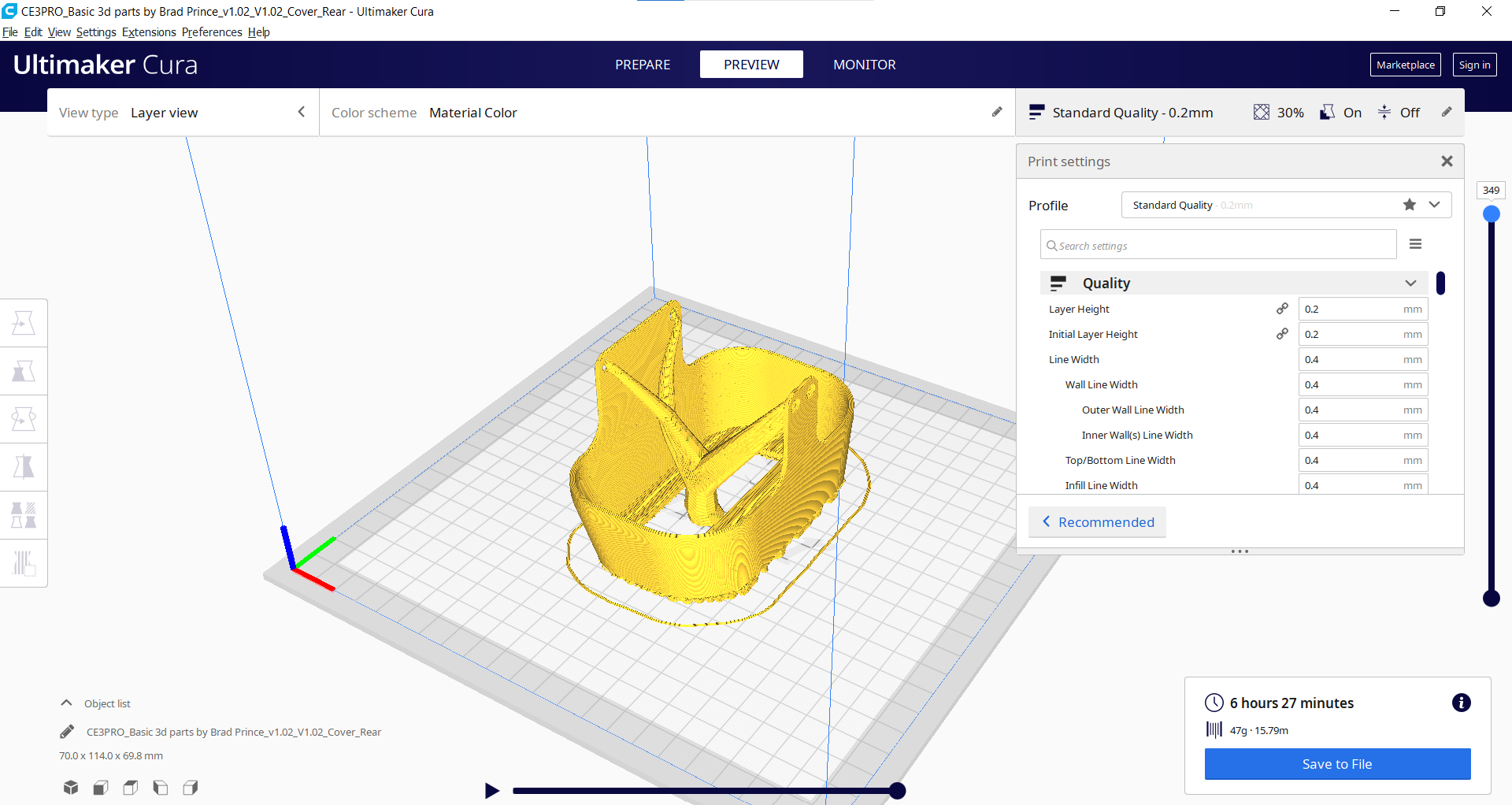
Task: Click the print info icon near time estimate
Action: pos(1462,703)
